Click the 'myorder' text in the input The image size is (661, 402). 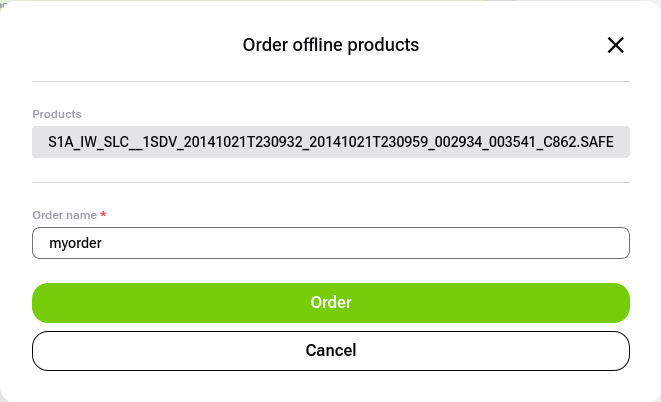76,242
